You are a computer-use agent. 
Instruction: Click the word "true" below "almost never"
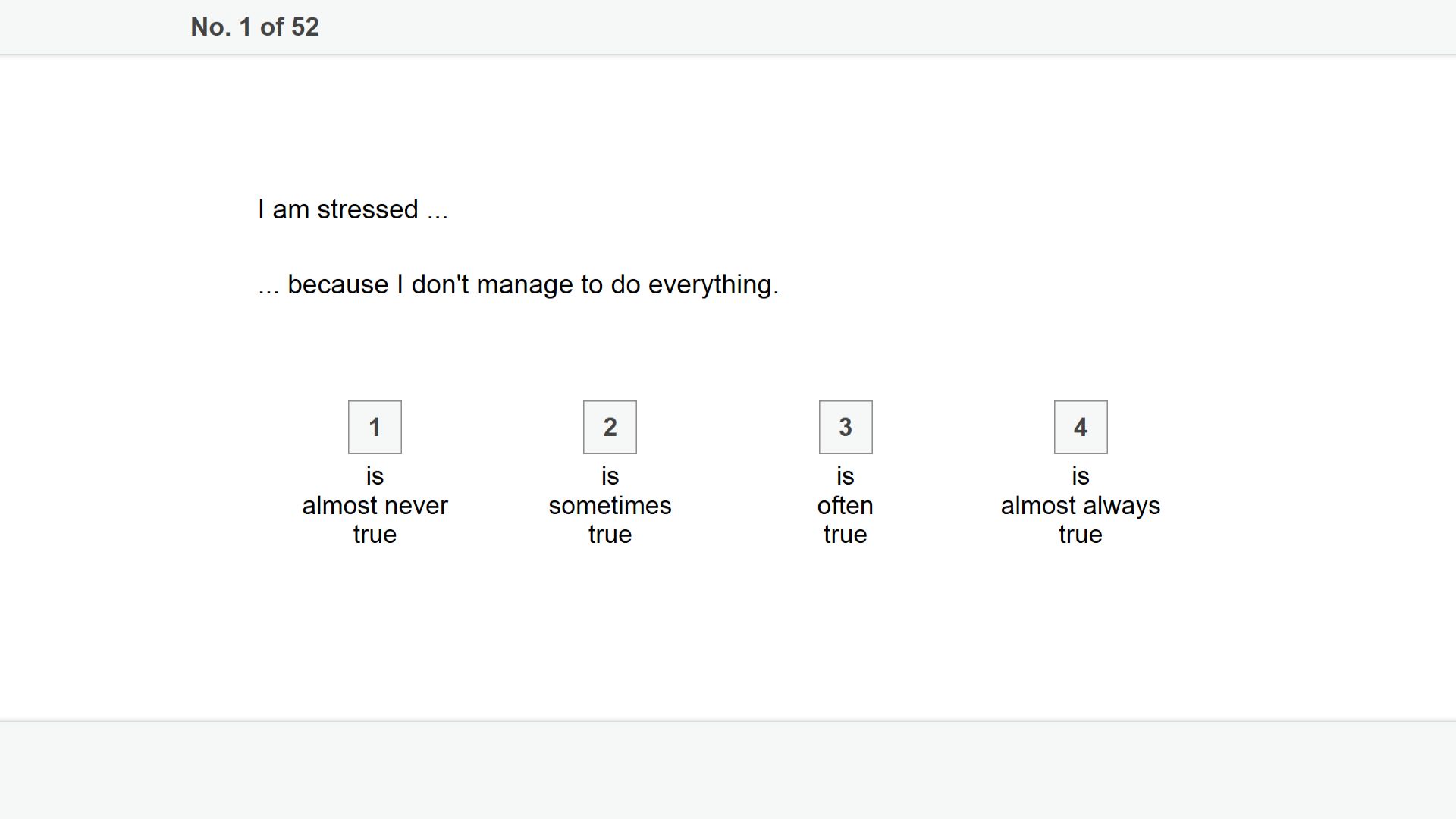375,534
